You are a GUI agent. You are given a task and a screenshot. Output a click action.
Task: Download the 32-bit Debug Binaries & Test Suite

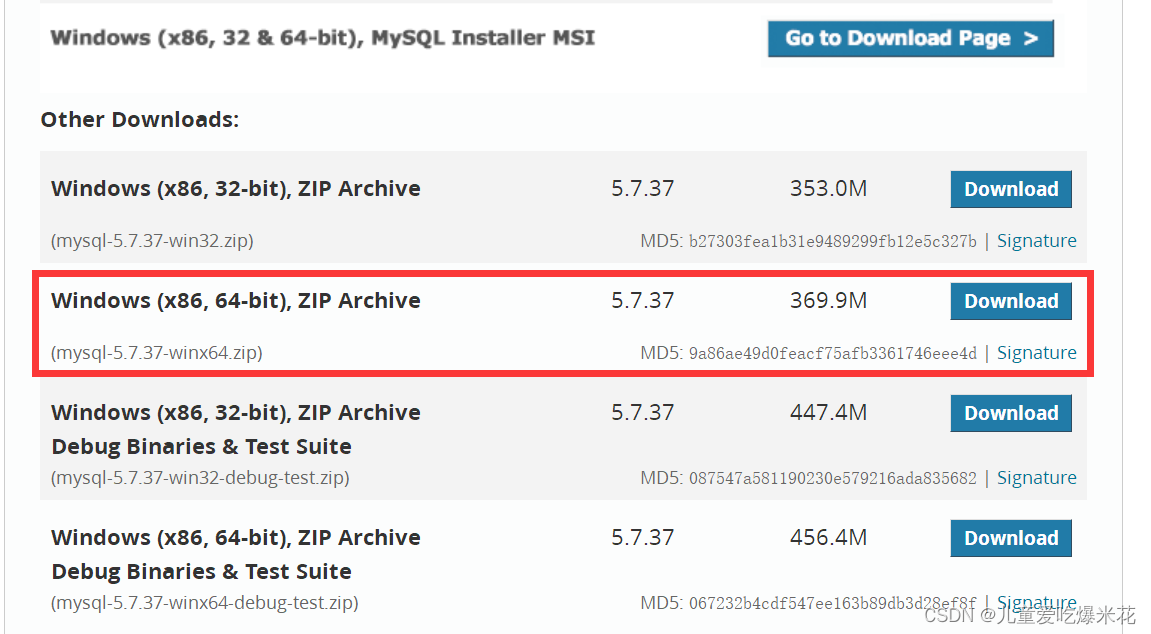click(1010, 413)
